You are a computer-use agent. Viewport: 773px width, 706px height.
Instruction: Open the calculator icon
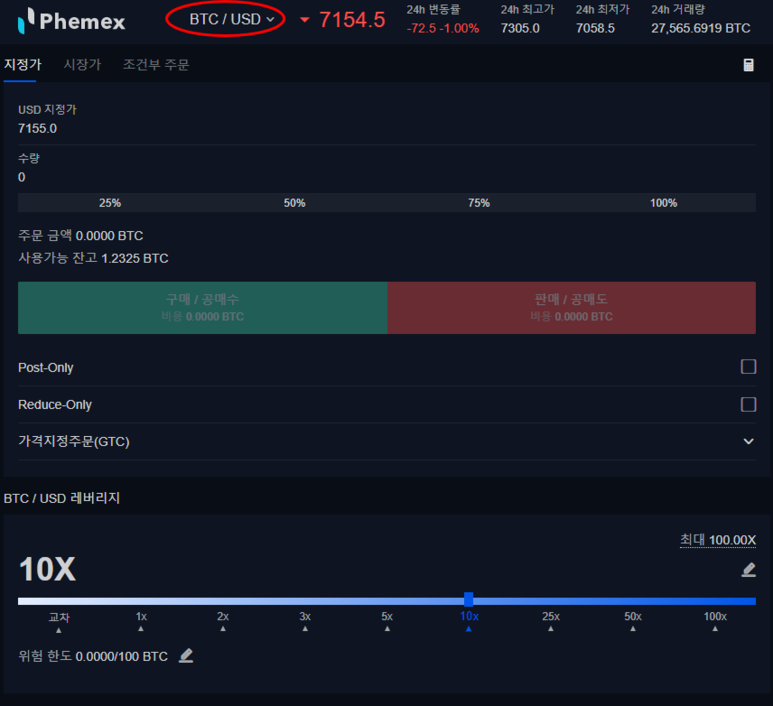(x=748, y=65)
